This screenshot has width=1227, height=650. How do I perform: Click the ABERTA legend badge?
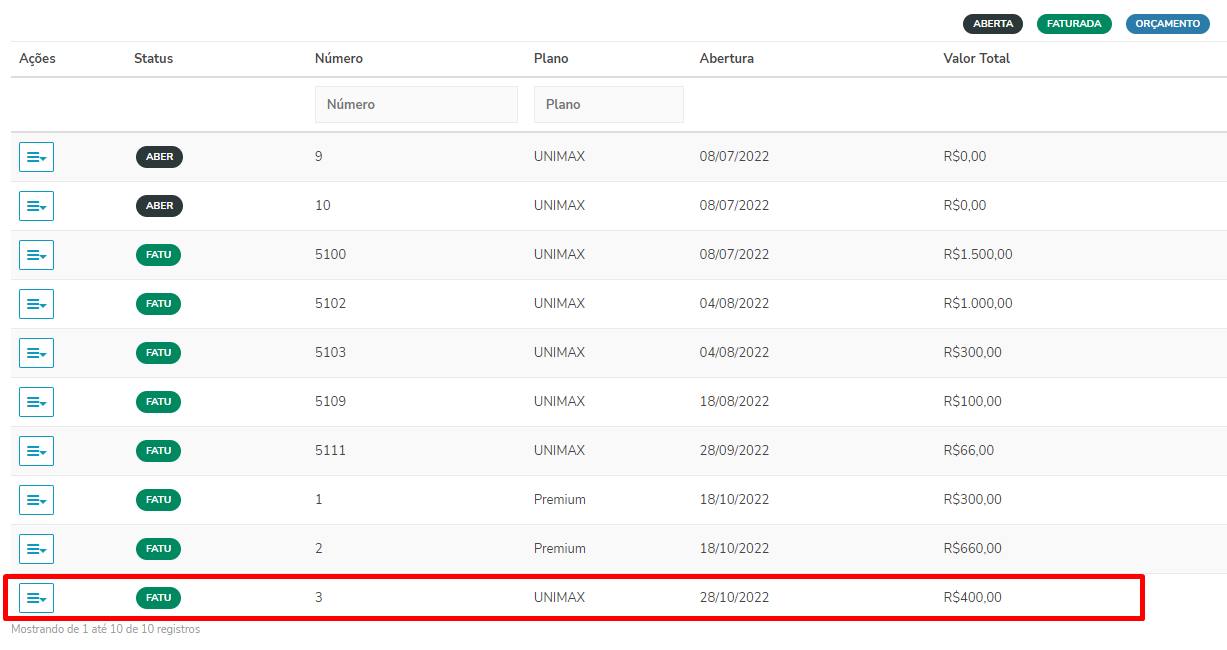point(993,24)
